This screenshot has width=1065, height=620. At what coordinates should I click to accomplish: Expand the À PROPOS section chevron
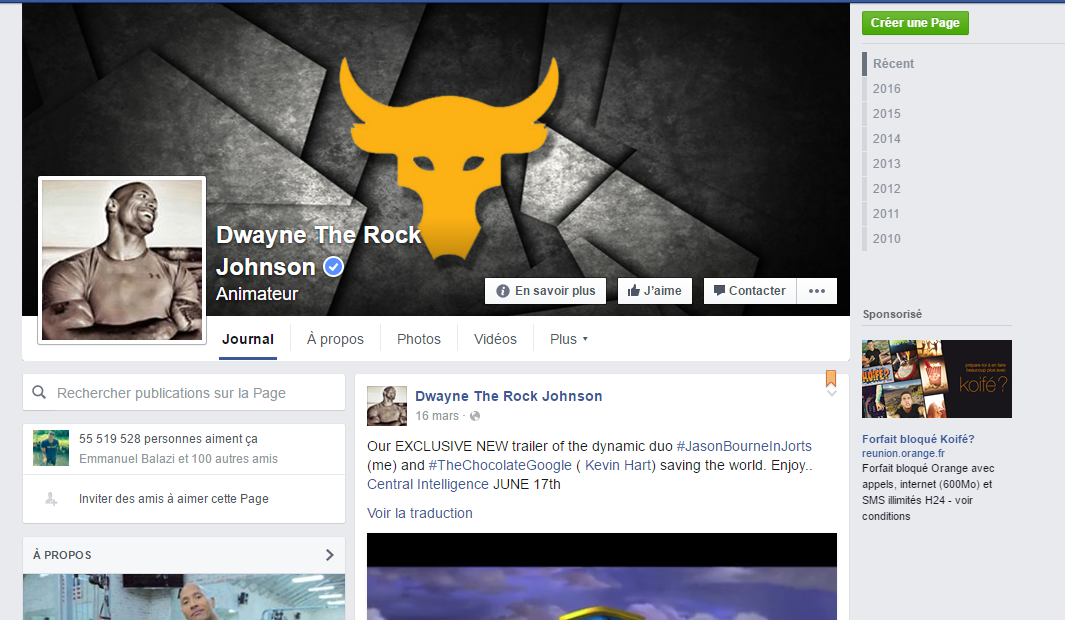[x=330, y=555]
